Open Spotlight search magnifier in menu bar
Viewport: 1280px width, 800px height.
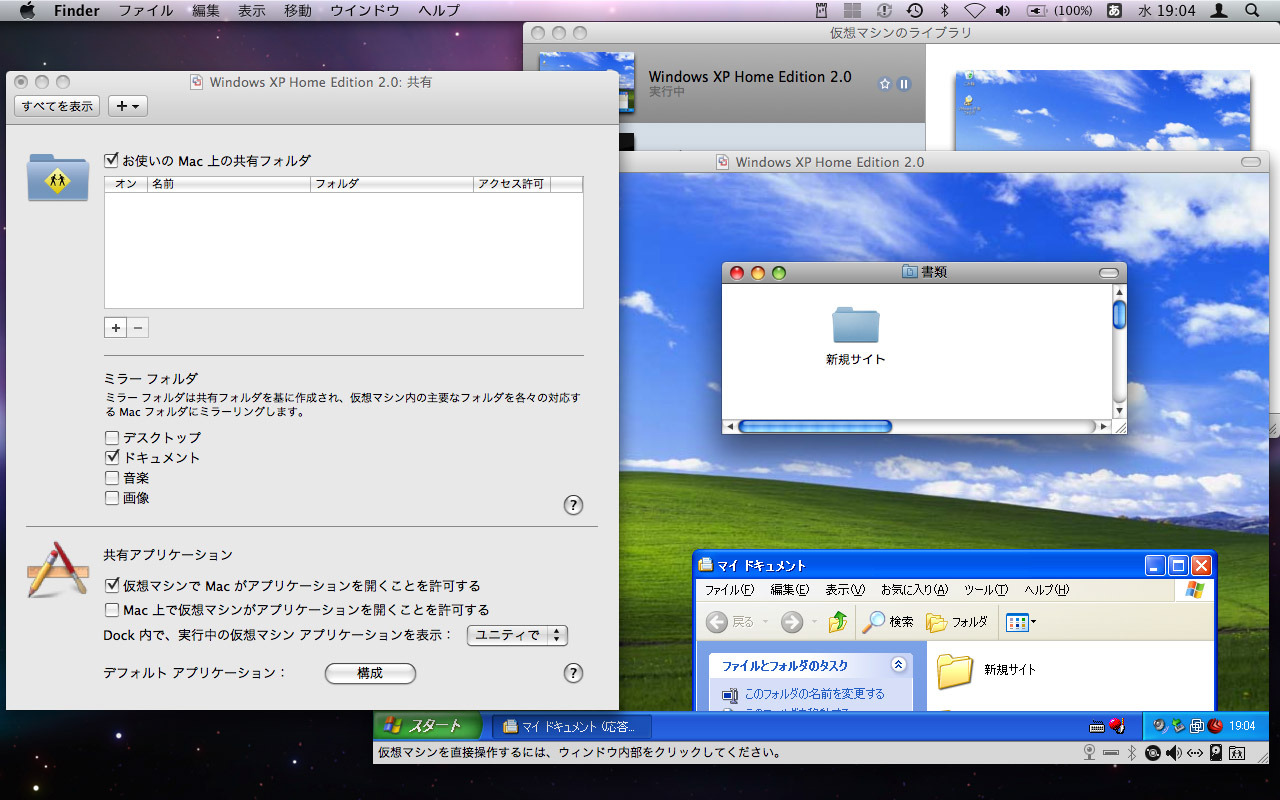1252,10
